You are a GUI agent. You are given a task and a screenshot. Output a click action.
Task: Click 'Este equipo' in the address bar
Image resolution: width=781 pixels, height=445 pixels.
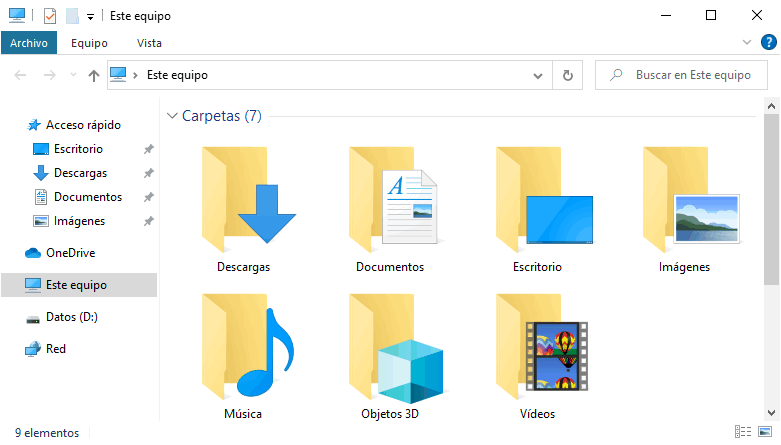[177, 75]
